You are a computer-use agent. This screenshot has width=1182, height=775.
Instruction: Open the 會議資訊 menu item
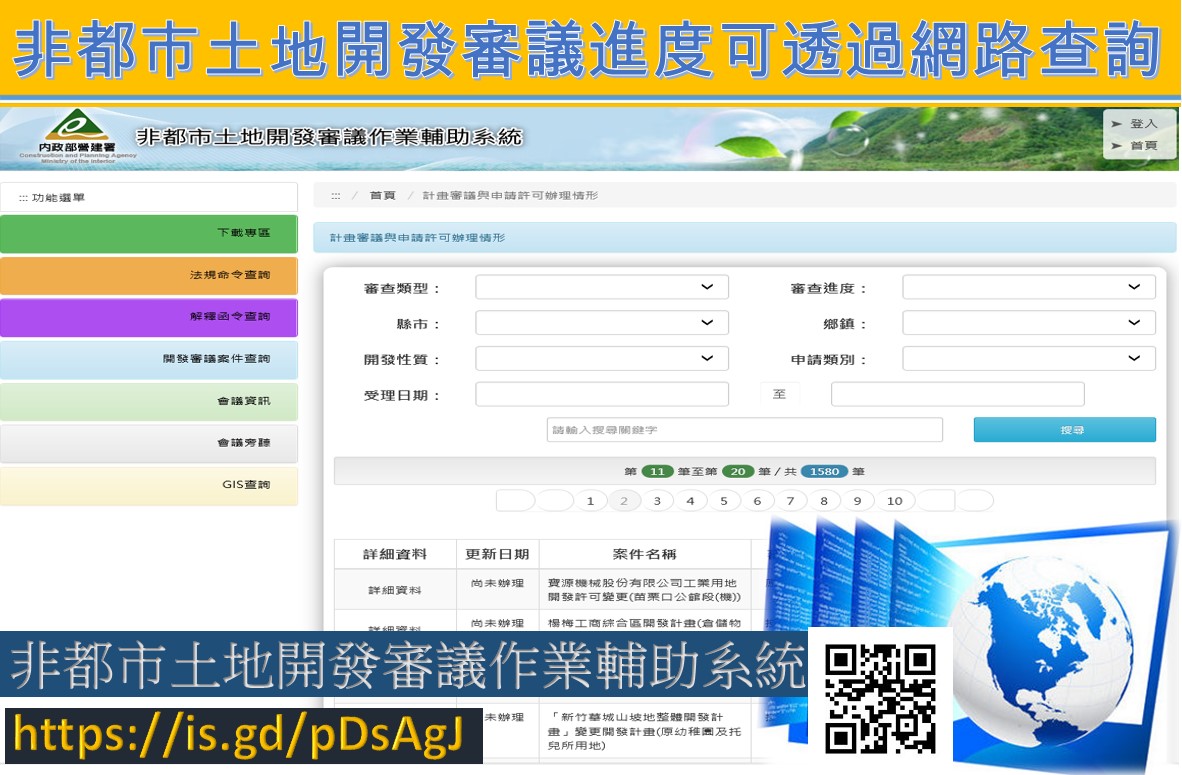[149, 401]
